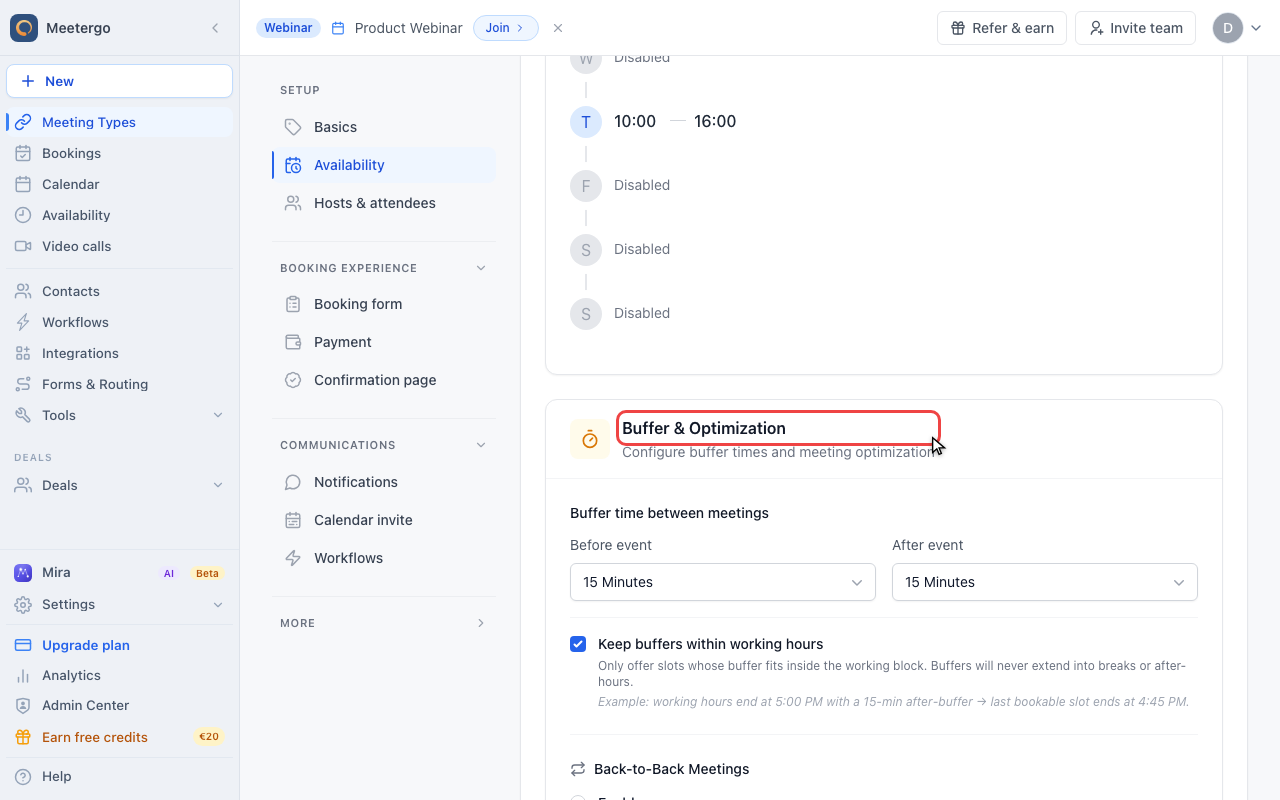Click Invite team button

[x=1136, y=28]
